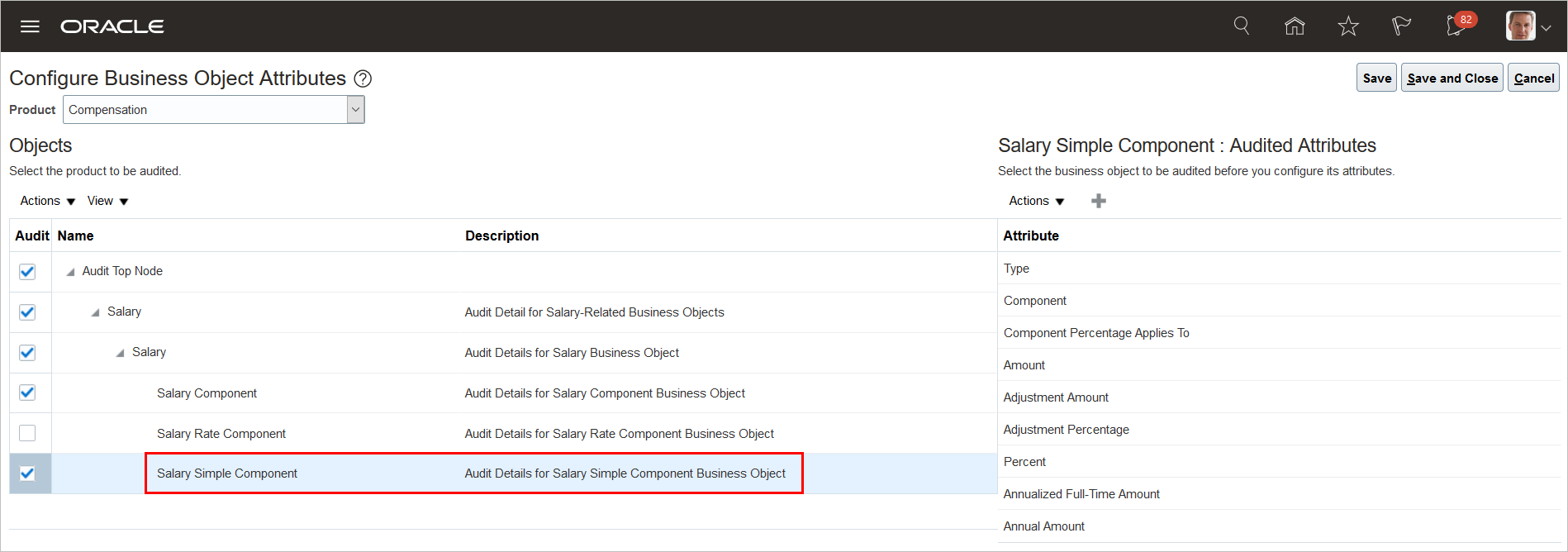The height and width of the screenshot is (552, 1568).
Task: Collapse the Audit Top Node tree
Action: click(x=70, y=272)
